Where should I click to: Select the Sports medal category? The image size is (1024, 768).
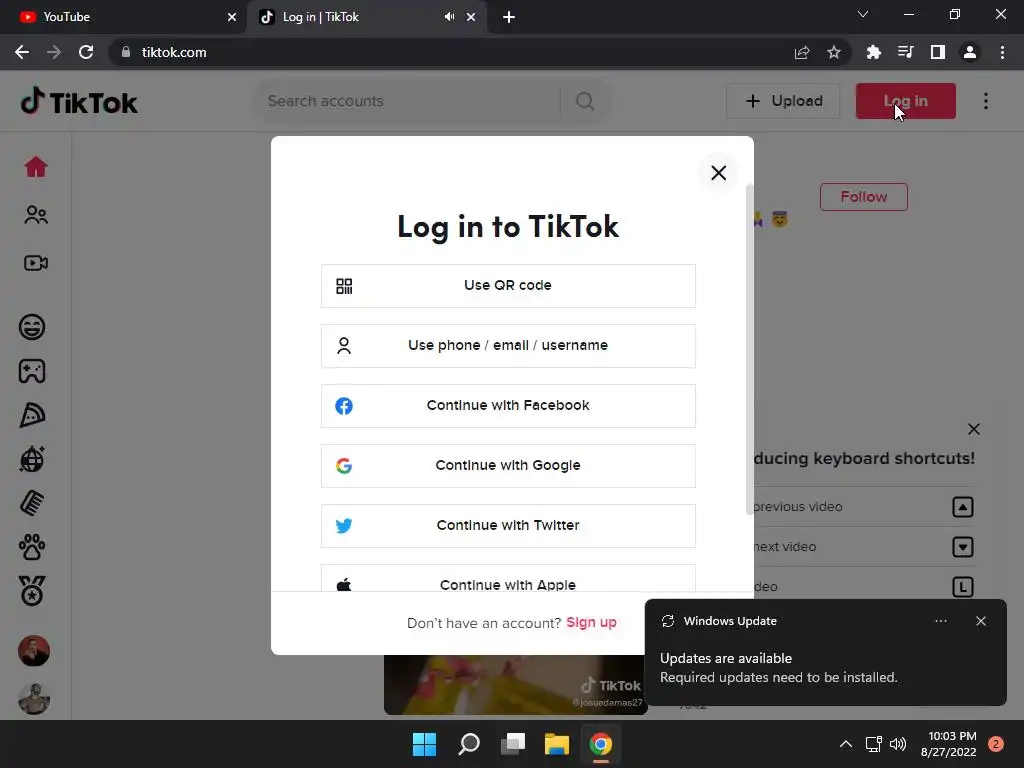pyautogui.click(x=32, y=591)
